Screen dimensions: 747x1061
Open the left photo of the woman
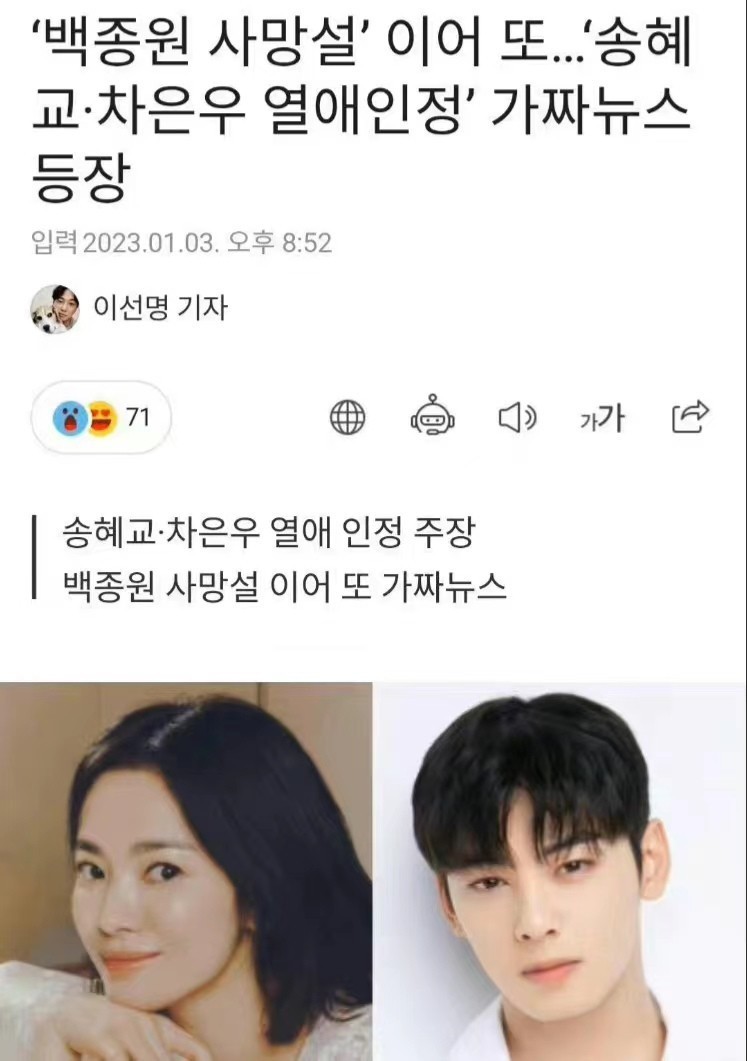[x=186, y=872]
